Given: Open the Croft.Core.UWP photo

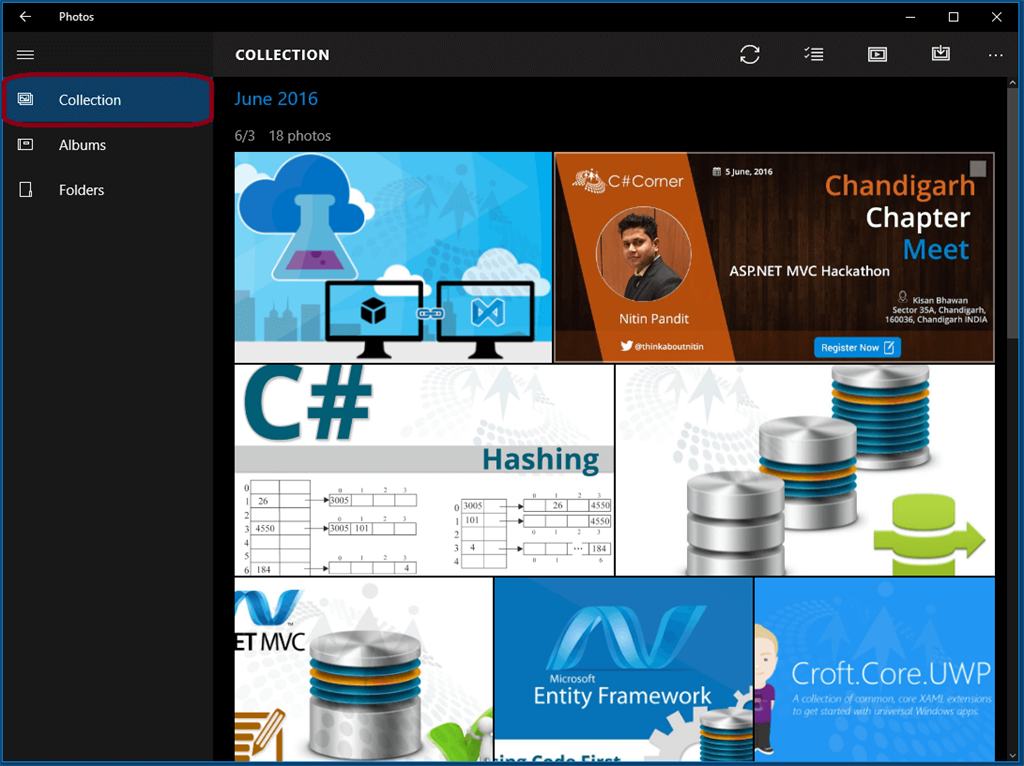Looking at the screenshot, I should (875, 669).
